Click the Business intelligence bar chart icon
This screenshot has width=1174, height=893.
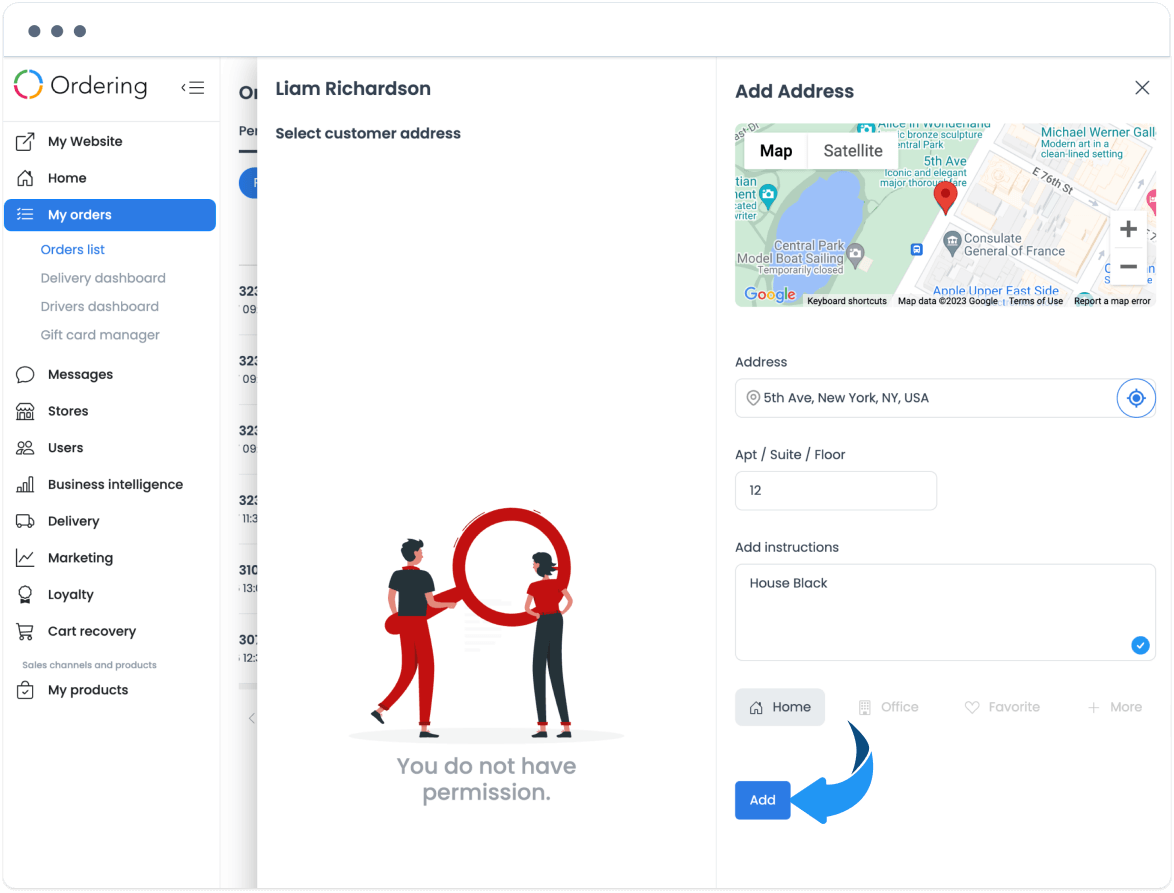25,484
